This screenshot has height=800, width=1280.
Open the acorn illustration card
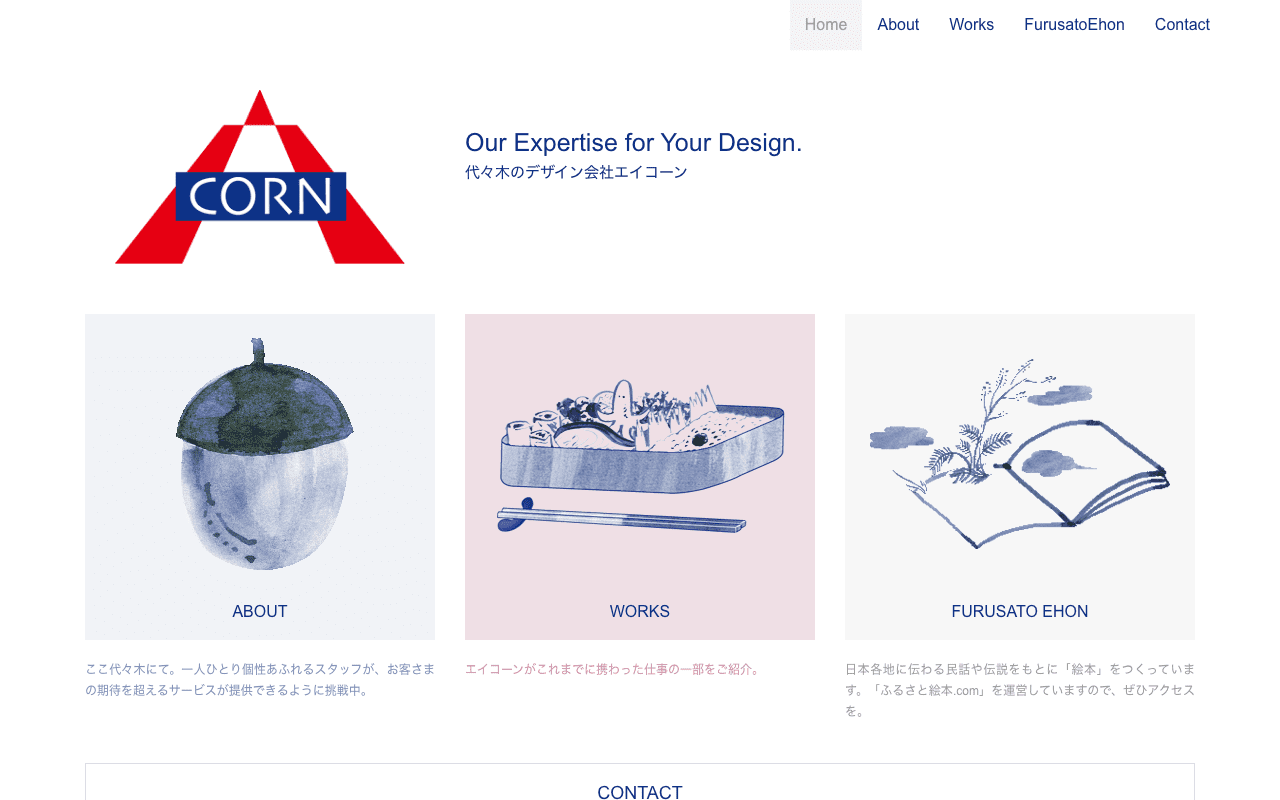point(260,477)
